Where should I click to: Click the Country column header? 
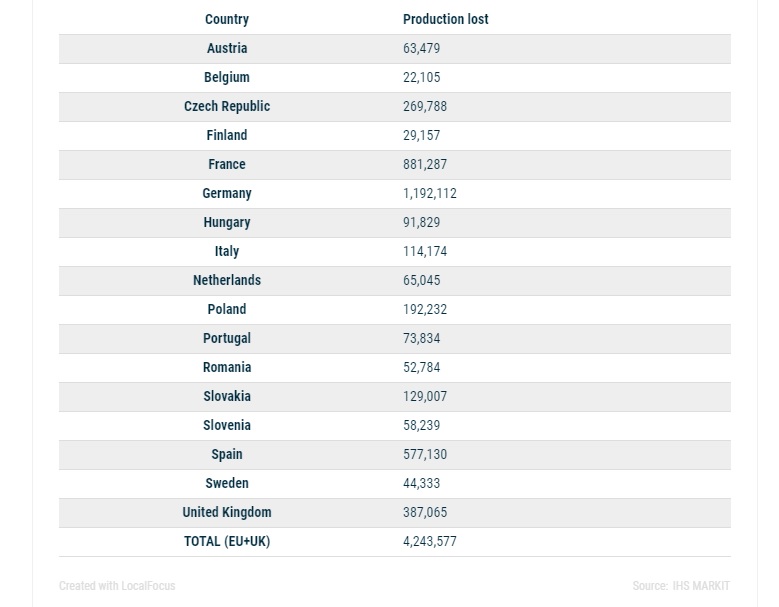pyautogui.click(x=227, y=19)
